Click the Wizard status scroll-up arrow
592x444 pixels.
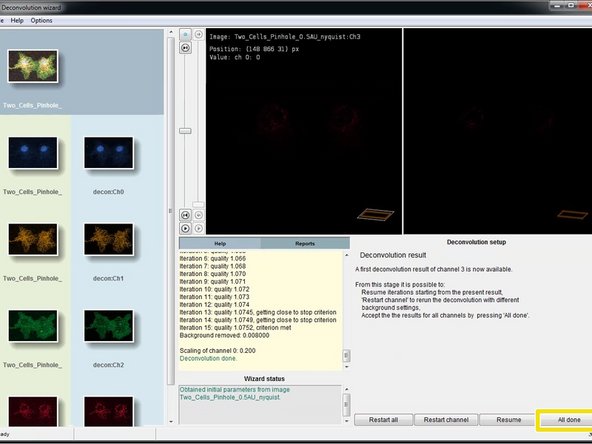pos(347,389)
